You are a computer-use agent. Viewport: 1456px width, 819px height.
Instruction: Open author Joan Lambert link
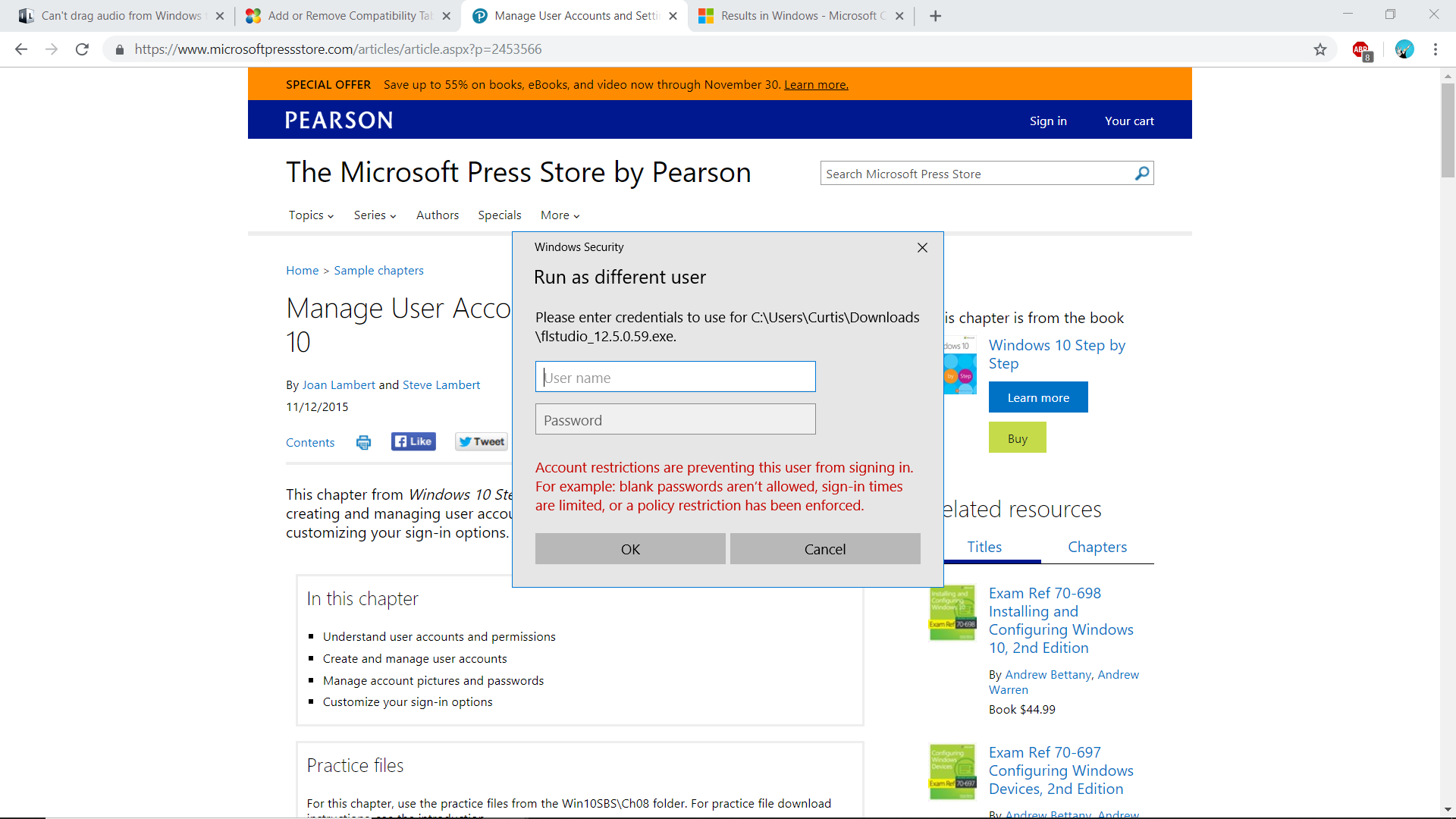[x=338, y=385]
